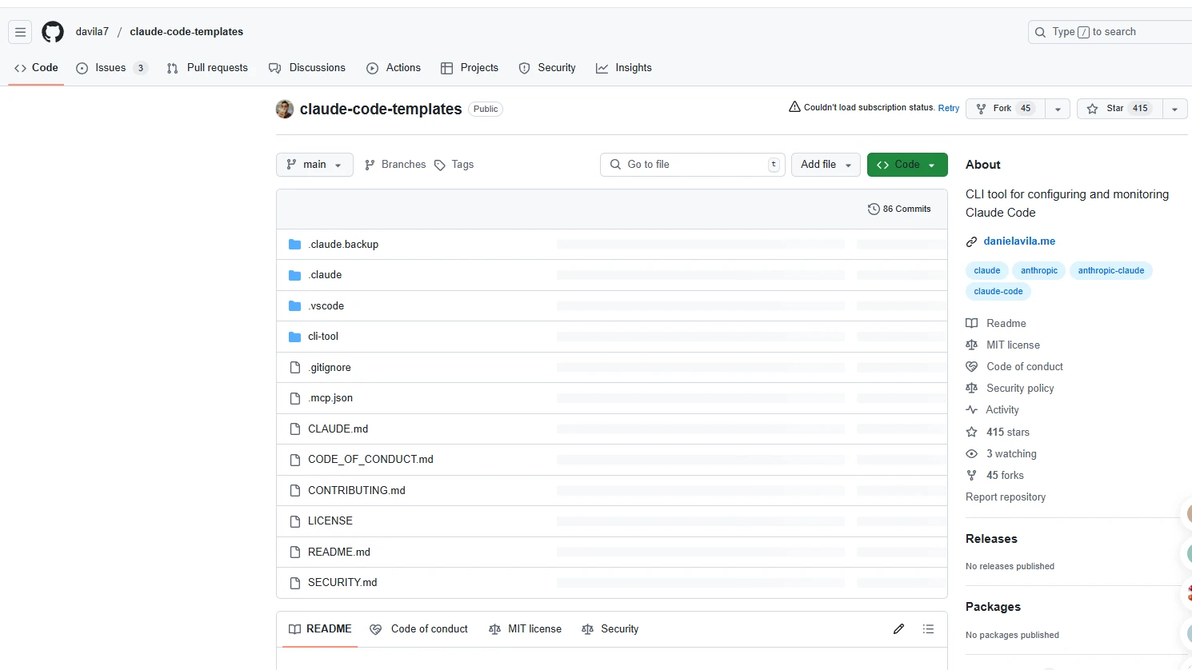Retry loading subscription status
This screenshot has height=670, width=1192.
pos(949,108)
